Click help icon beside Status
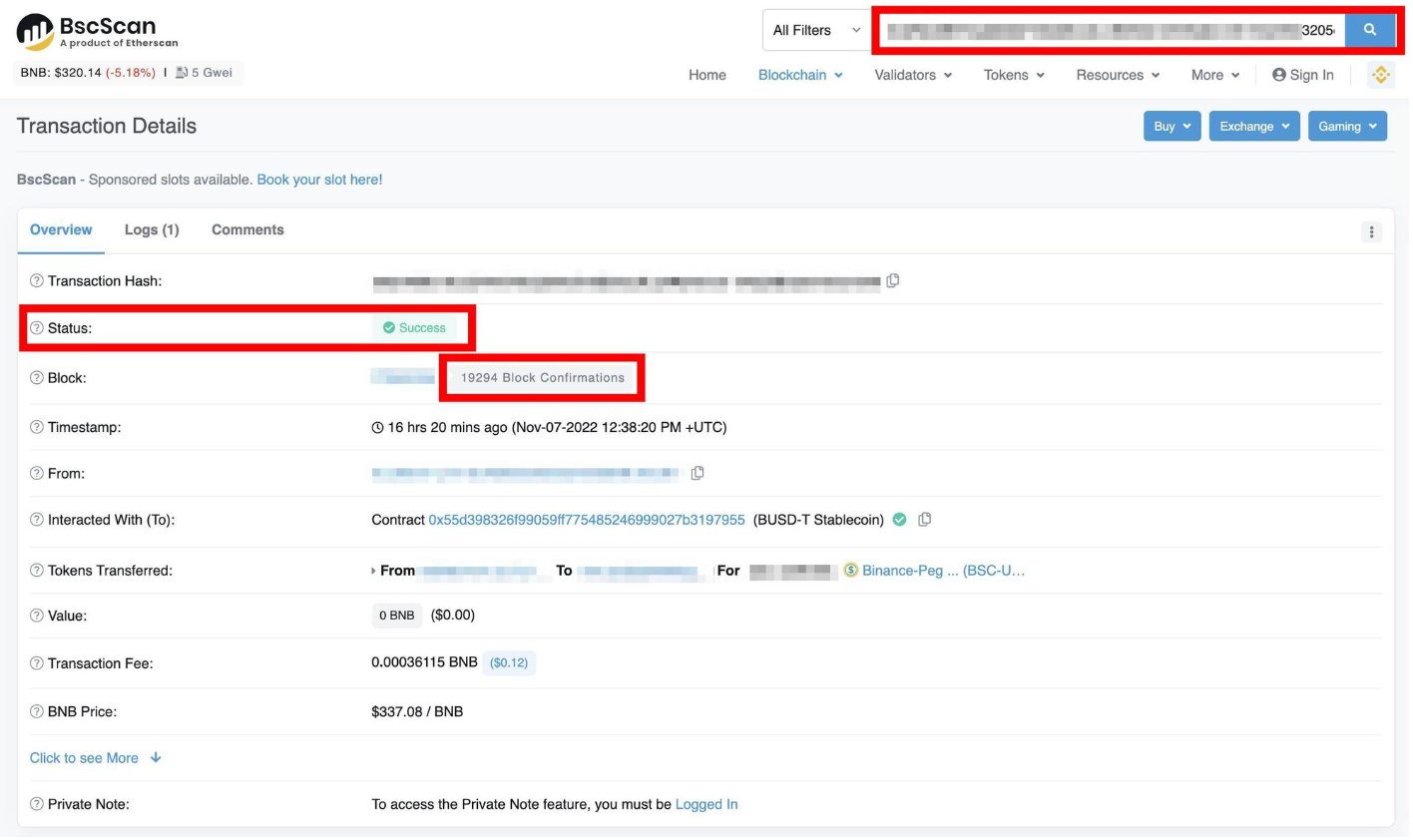 pos(37,328)
